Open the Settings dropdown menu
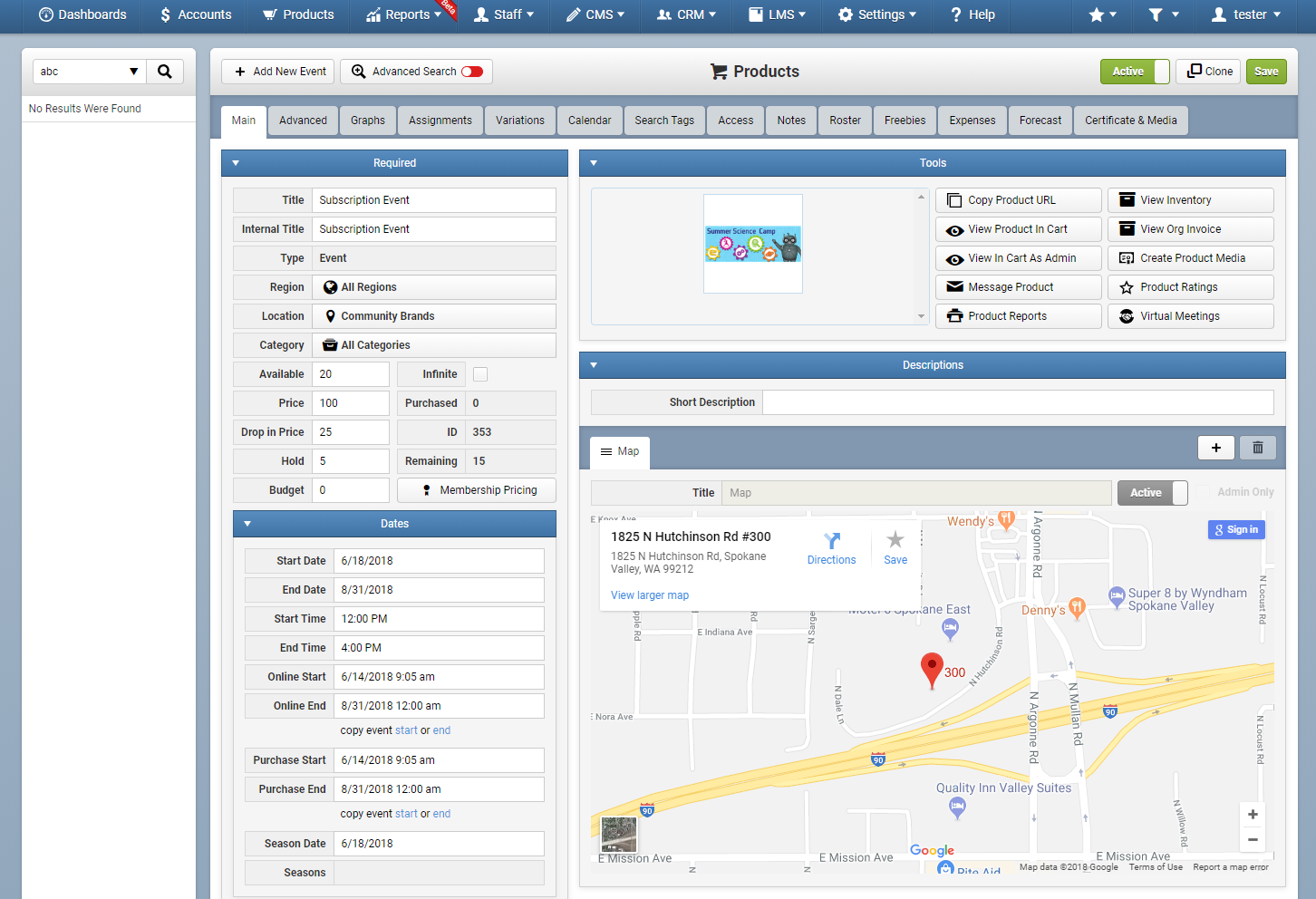Image resolution: width=1316 pixels, height=899 pixels. click(876, 14)
